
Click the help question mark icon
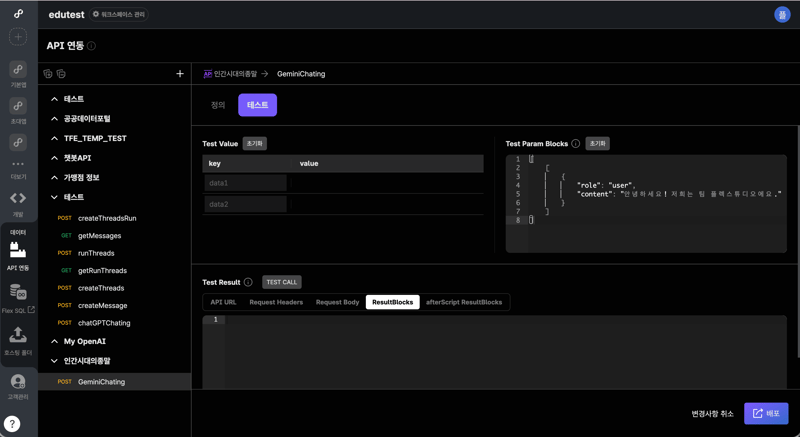pyautogui.click(x=12, y=424)
